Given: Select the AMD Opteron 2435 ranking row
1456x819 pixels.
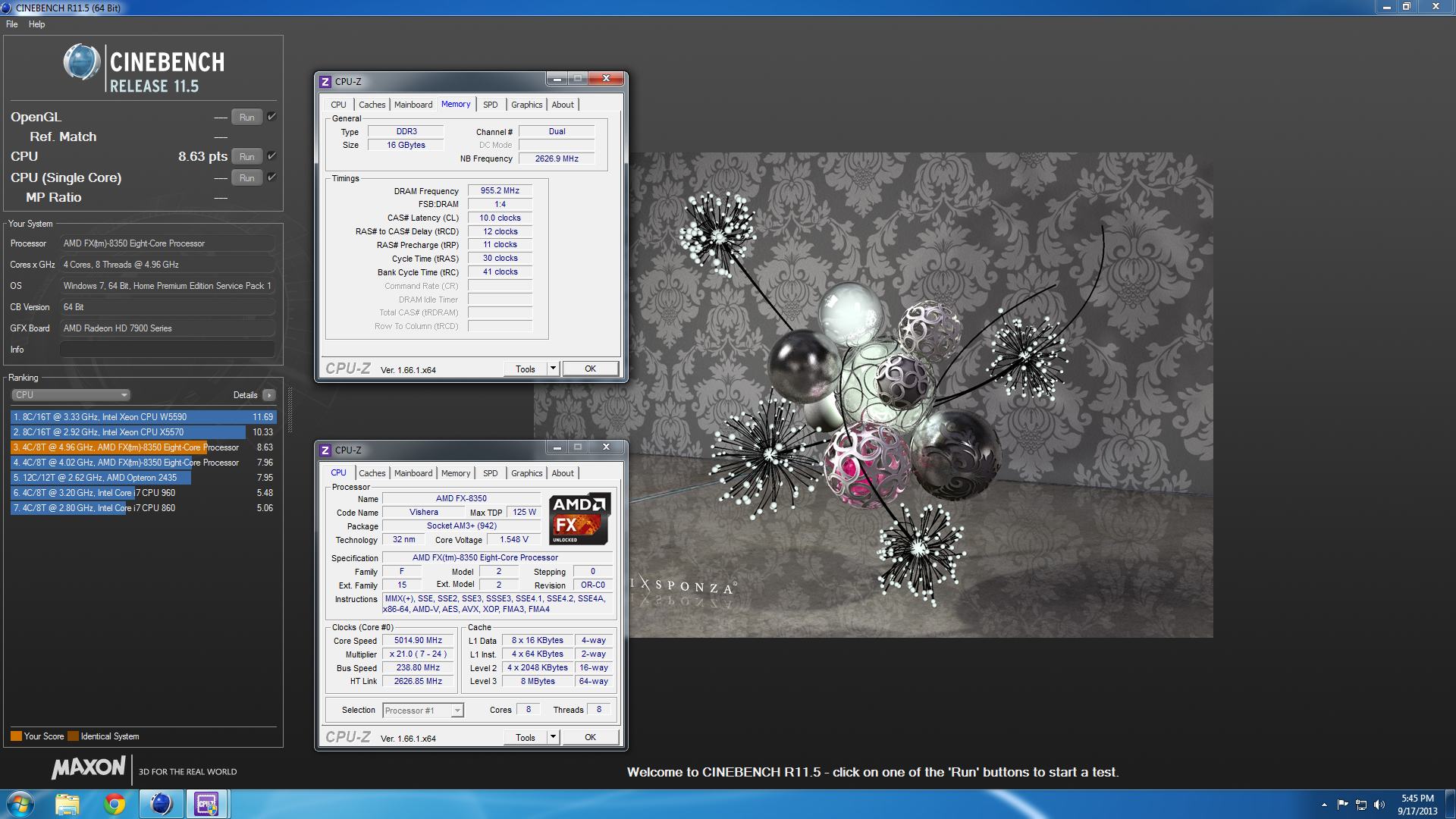Looking at the screenshot, I should coord(143,478).
